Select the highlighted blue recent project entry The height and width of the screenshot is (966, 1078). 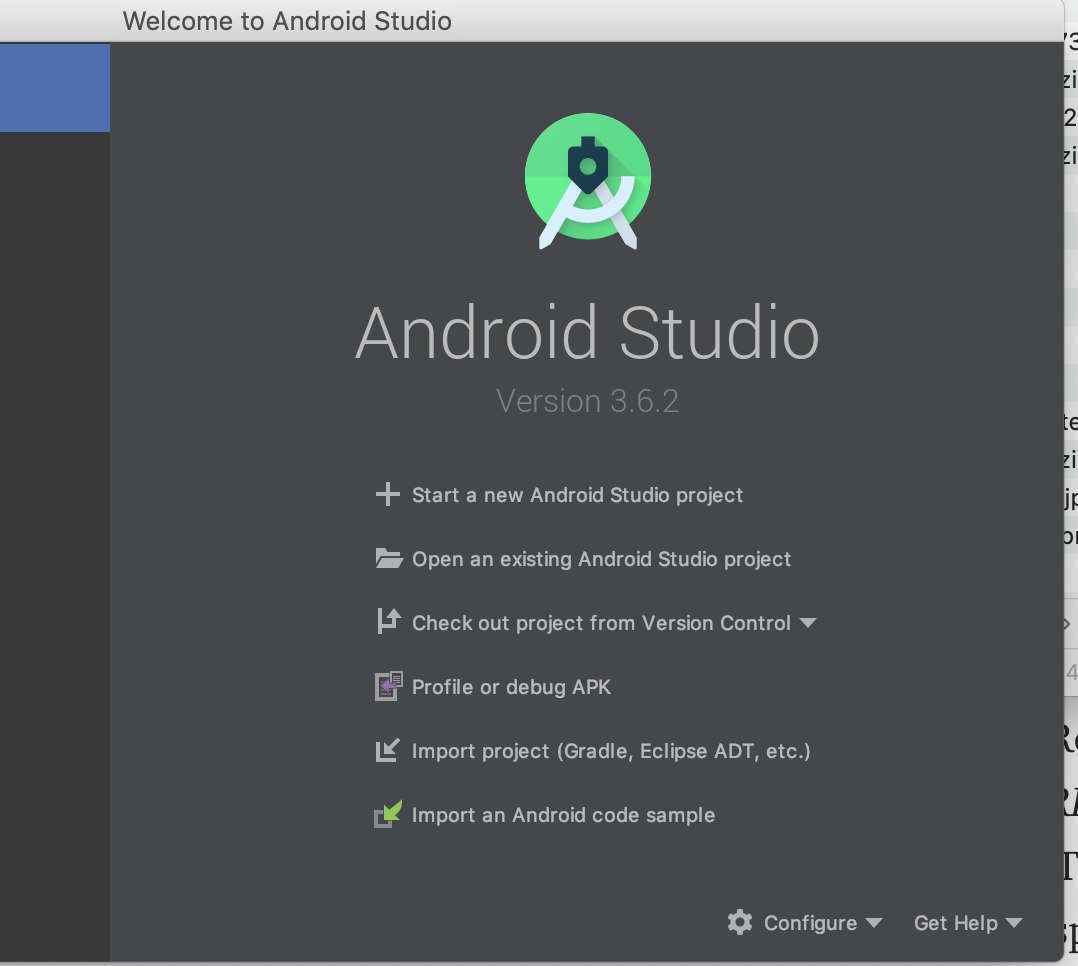pyautogui.click(x=55, y=87)
